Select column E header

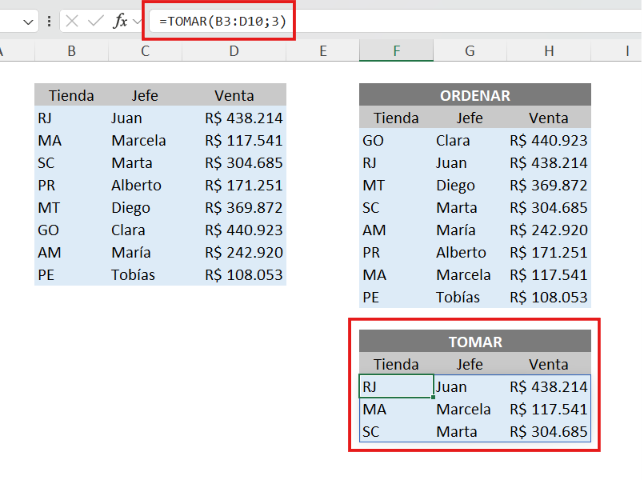pos(323,51)
